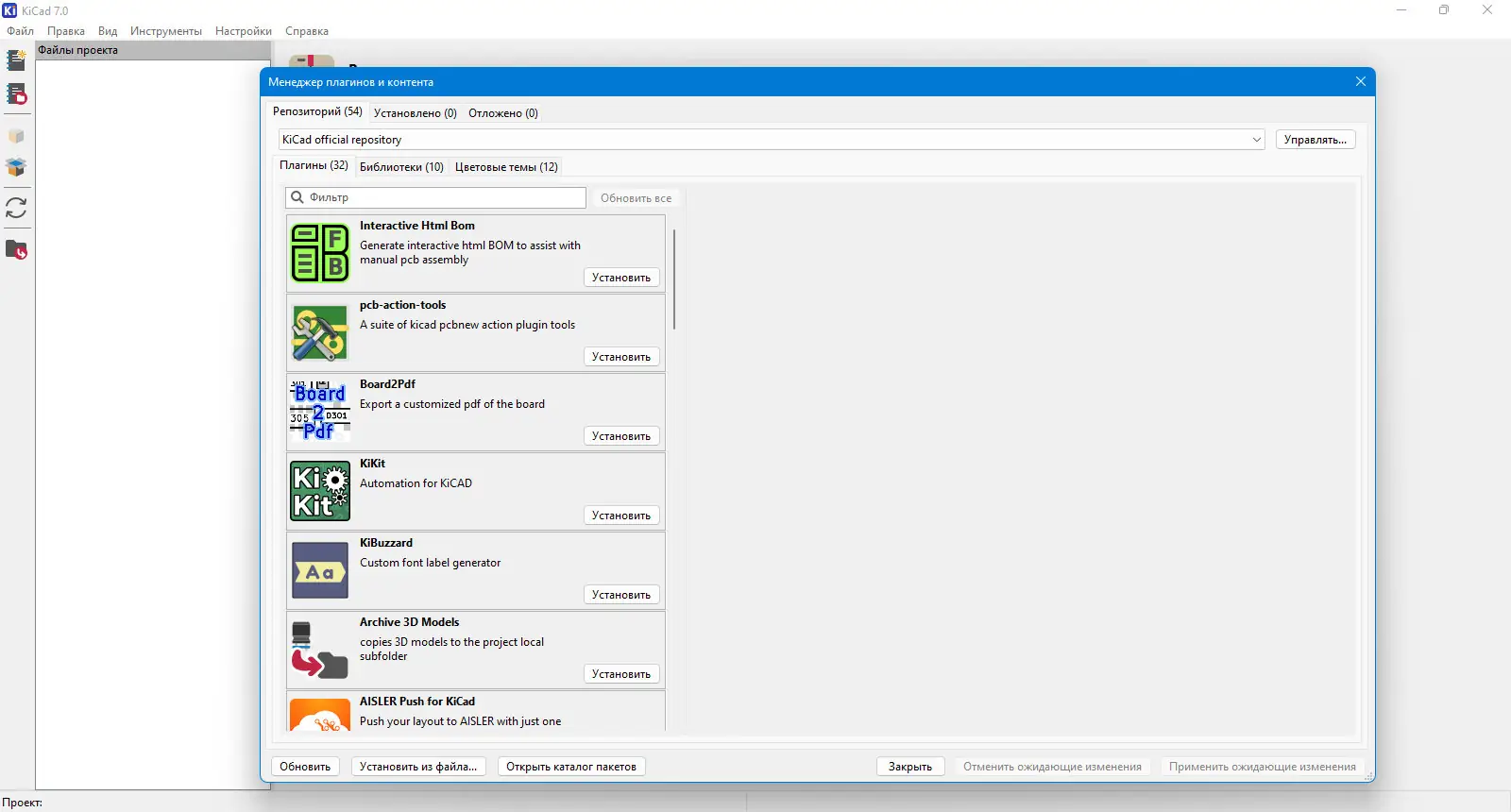This screenshot has height=812, width=1511.
Task: Install the Archive 3D Models plugin
Action: pyautogui.click(x=621, y=674)
